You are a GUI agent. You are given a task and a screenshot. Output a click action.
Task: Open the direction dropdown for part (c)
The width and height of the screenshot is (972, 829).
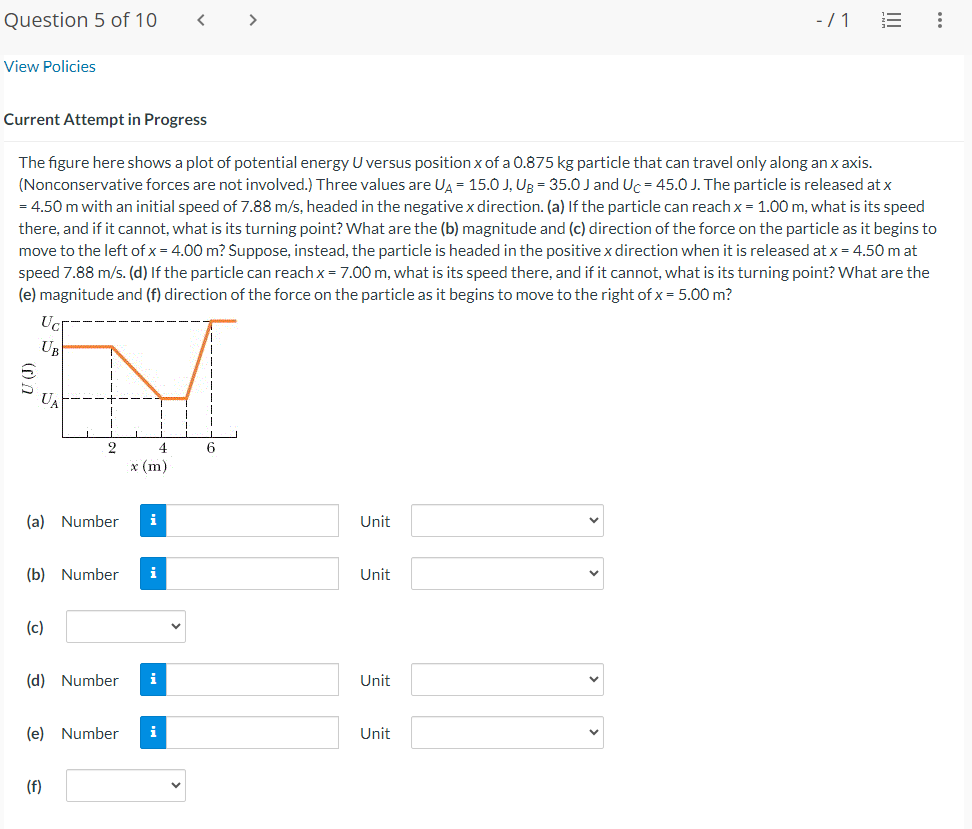tap(125, 626)
